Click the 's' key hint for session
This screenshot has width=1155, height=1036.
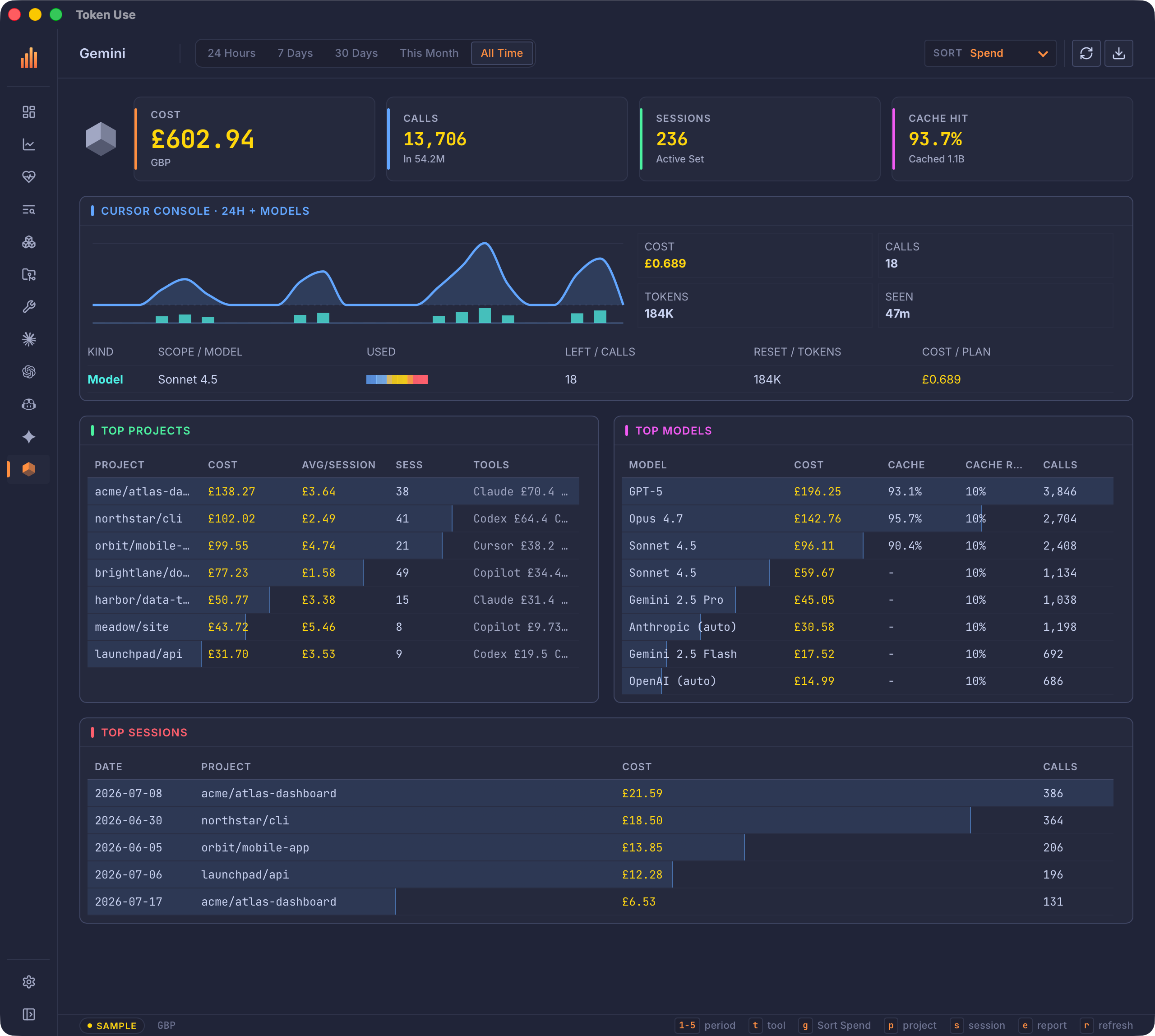pyautogui.click(x=956, y=1025)
